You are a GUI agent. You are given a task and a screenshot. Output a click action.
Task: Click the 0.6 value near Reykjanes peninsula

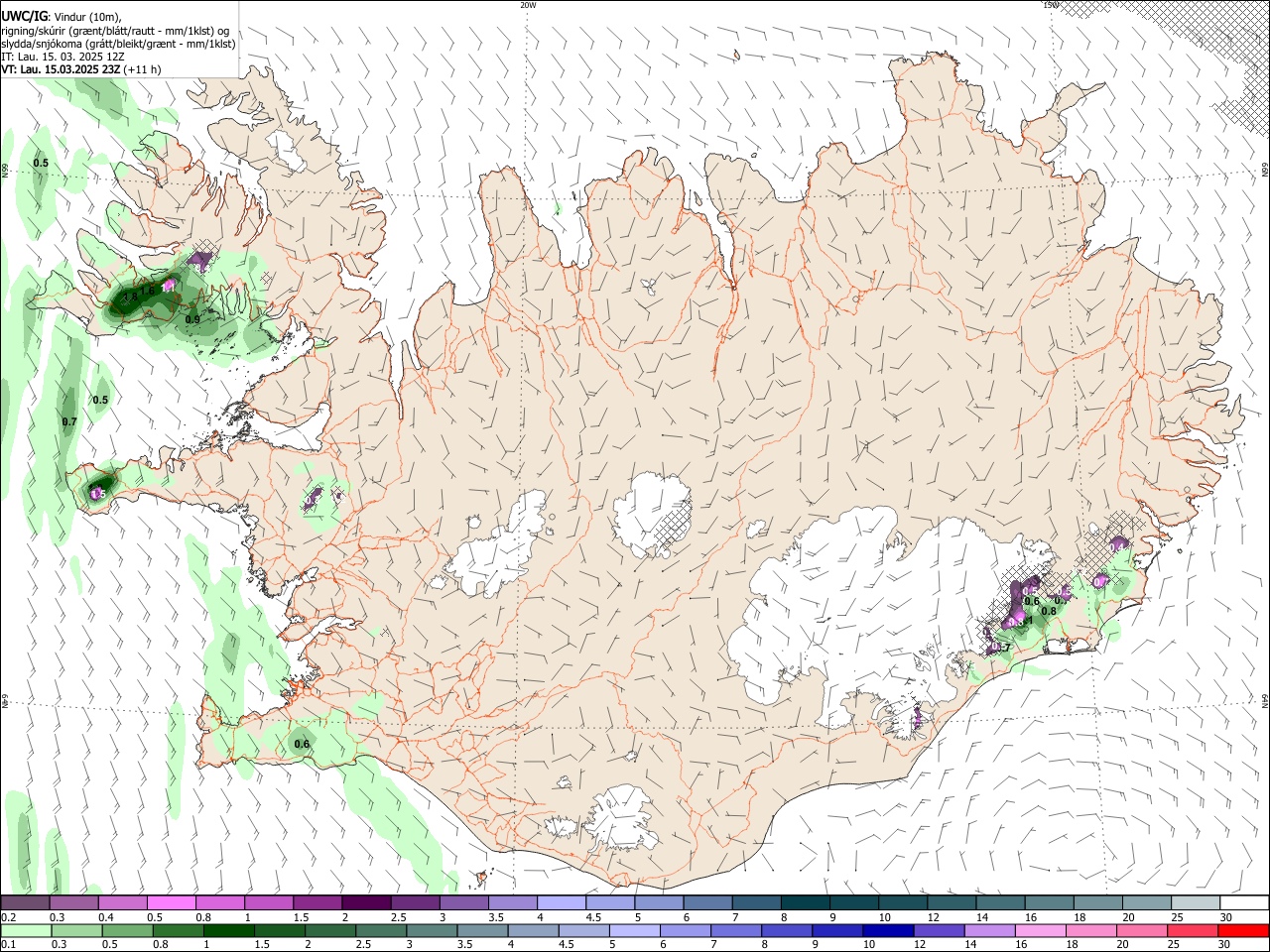[x=302, y=744]
